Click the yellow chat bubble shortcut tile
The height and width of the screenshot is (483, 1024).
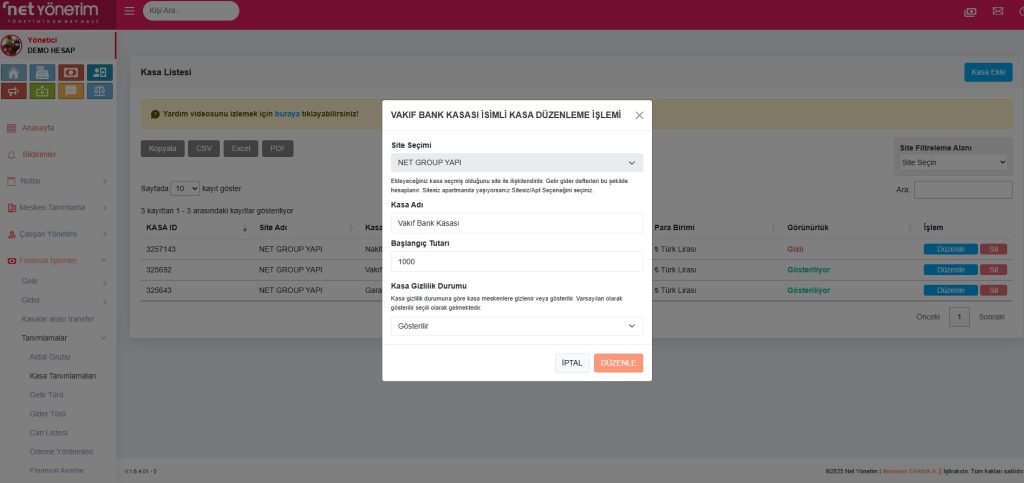71,91
